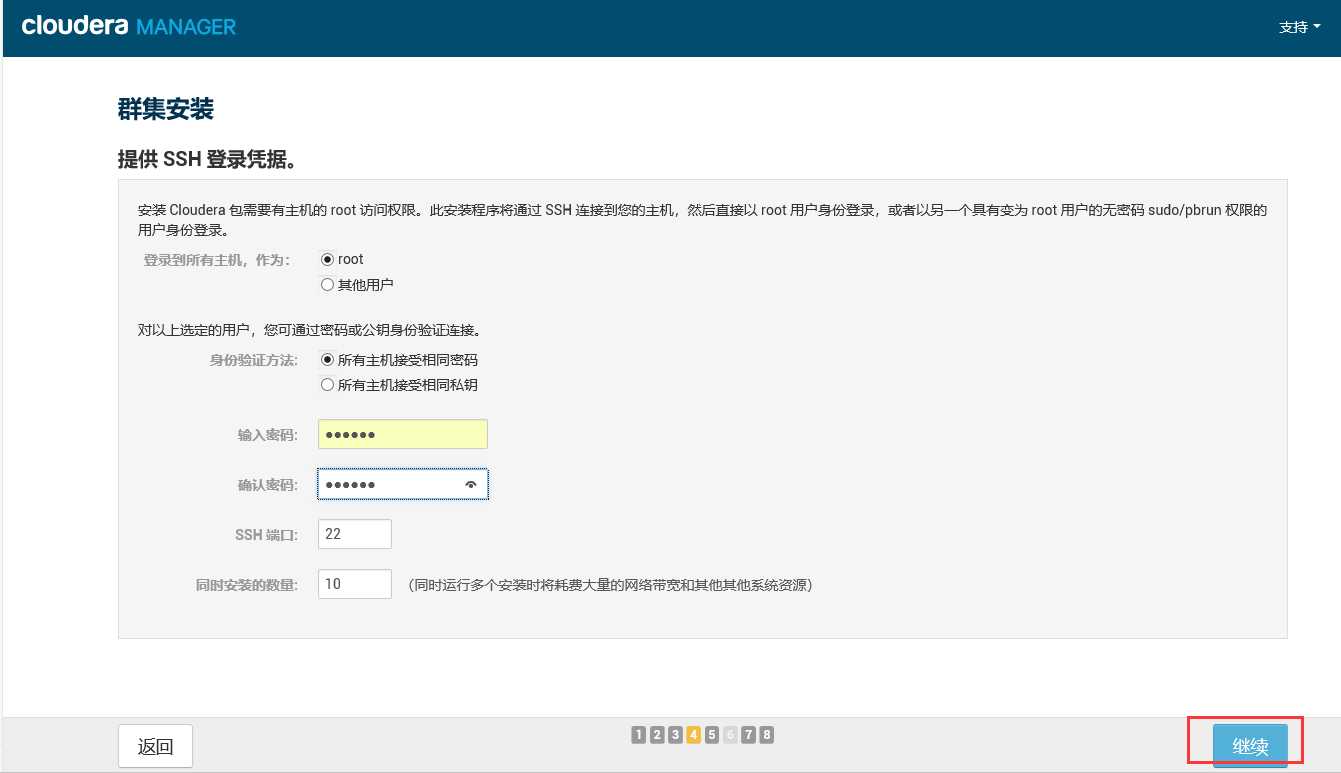Go to wizard step 6

coord(730,735)
